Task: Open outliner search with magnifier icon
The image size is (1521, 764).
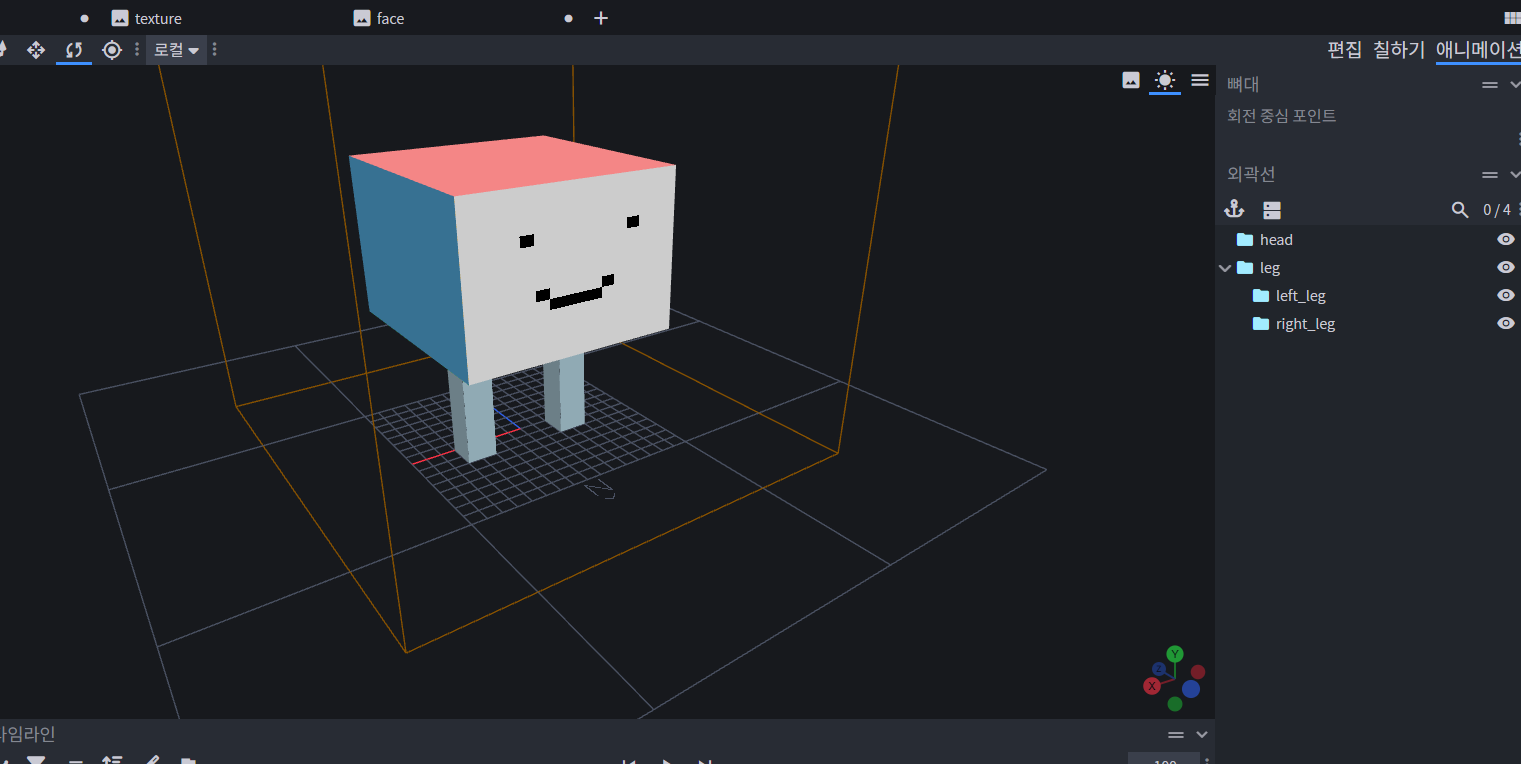Action: click(x=1460, y=210)
